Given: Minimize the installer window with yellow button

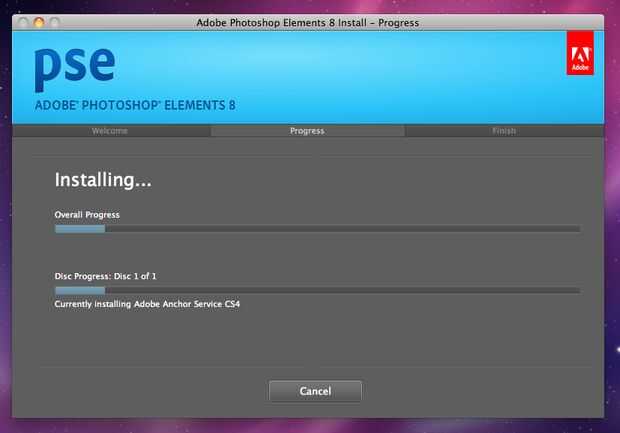Looking at the screenshot, I should coord(39,23).
